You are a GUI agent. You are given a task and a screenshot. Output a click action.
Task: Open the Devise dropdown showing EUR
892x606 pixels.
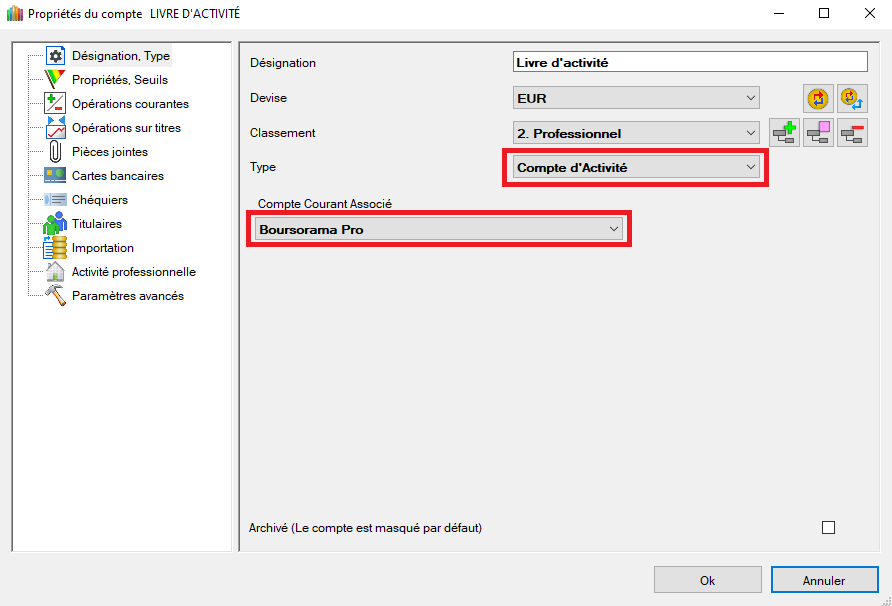[x=635, y=98]
